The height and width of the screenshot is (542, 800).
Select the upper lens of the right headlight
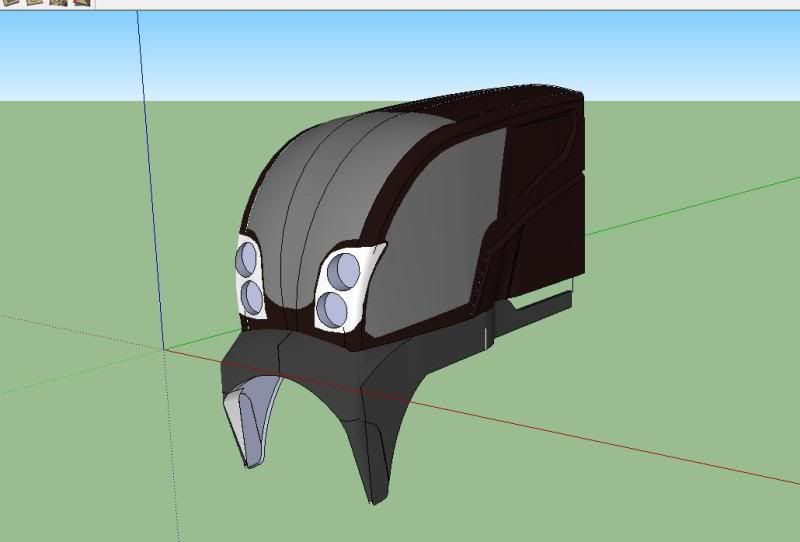coord(343,272)
